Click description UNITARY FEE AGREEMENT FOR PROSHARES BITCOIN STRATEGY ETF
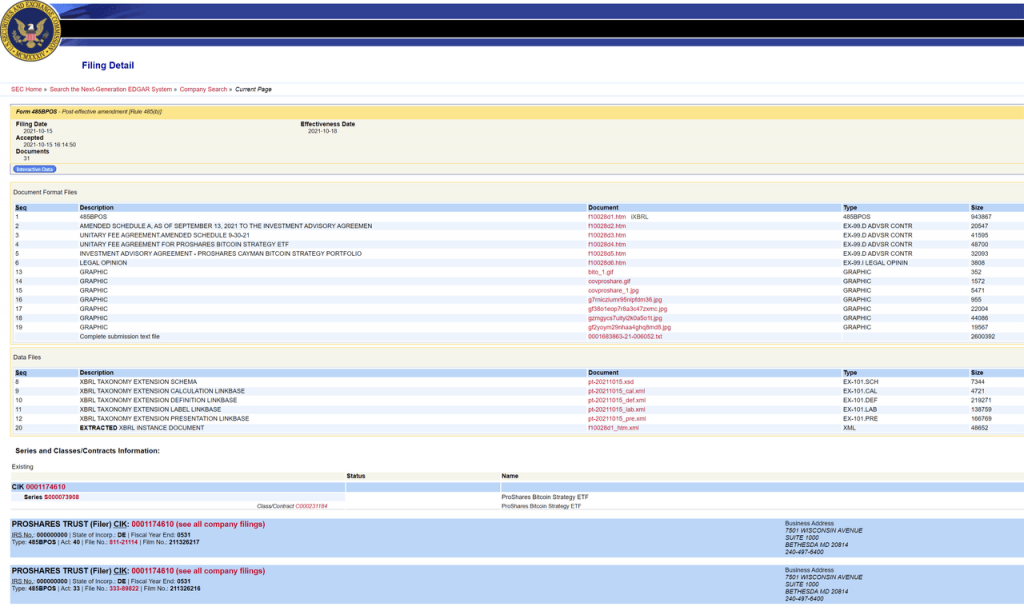1024x611 pixels. click(184, 244)
